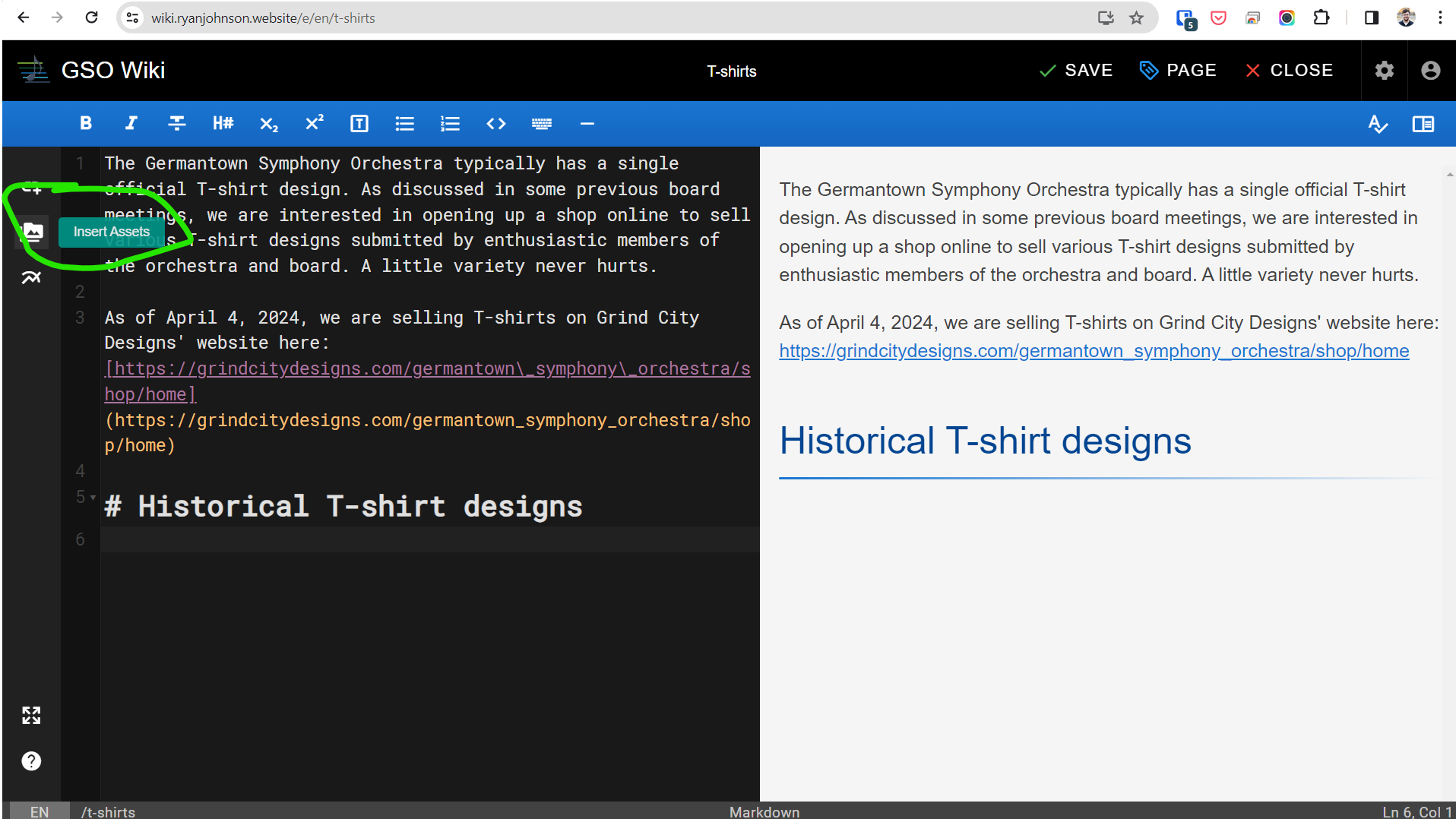Insert superscript formatting
This screenshot has width=1456, height=819.
(314, 123)
